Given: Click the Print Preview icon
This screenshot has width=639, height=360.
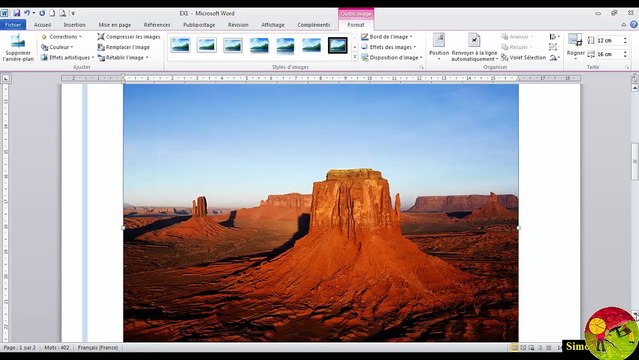Looking at the screenshot, I should tap(62, 13).
